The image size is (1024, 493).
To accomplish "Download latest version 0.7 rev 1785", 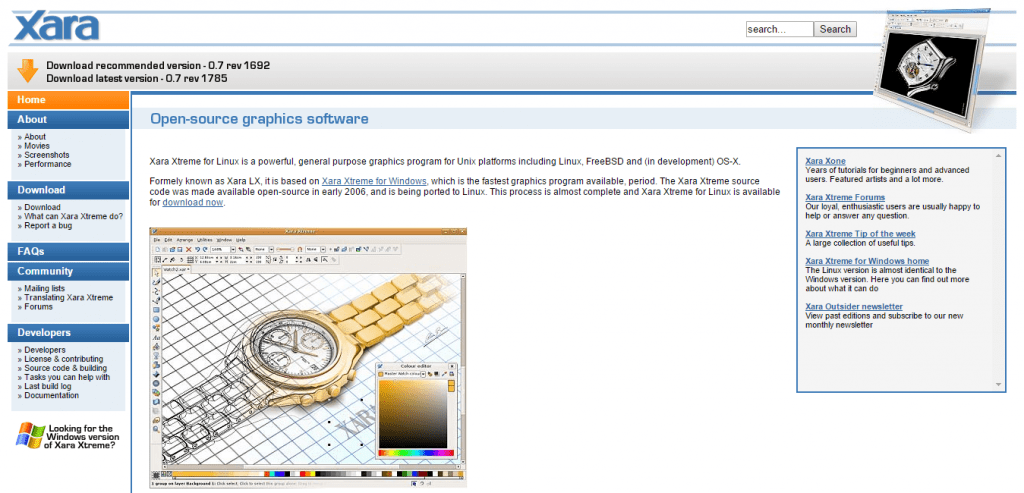I will [x=136, y=78].
